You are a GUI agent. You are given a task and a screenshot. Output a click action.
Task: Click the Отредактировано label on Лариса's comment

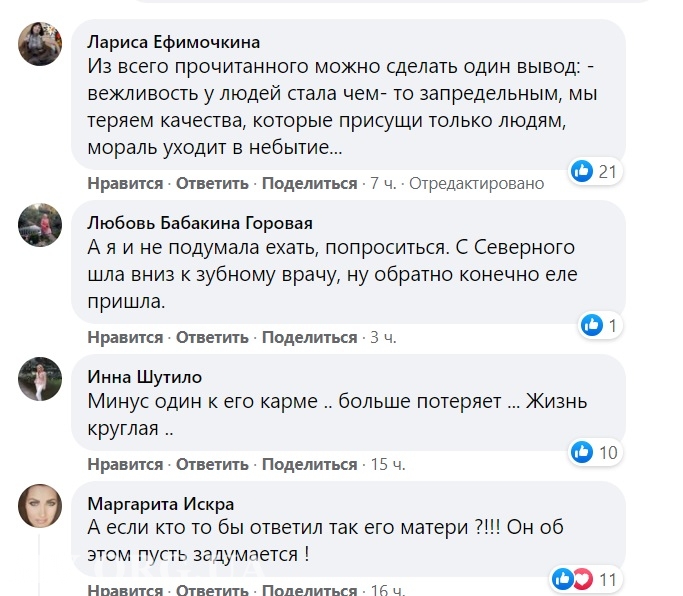tap(477, 184)
